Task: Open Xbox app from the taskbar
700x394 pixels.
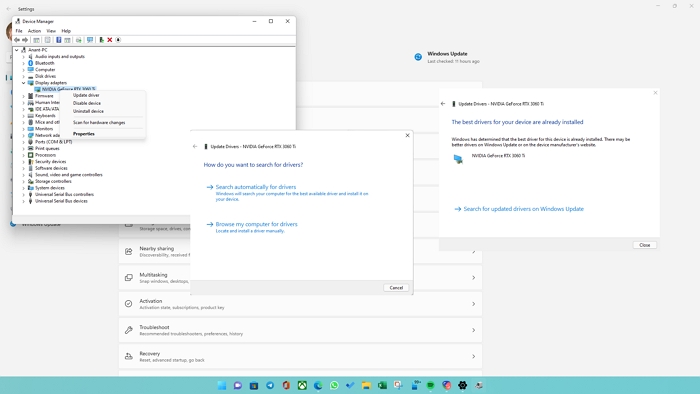Action: 302,385
